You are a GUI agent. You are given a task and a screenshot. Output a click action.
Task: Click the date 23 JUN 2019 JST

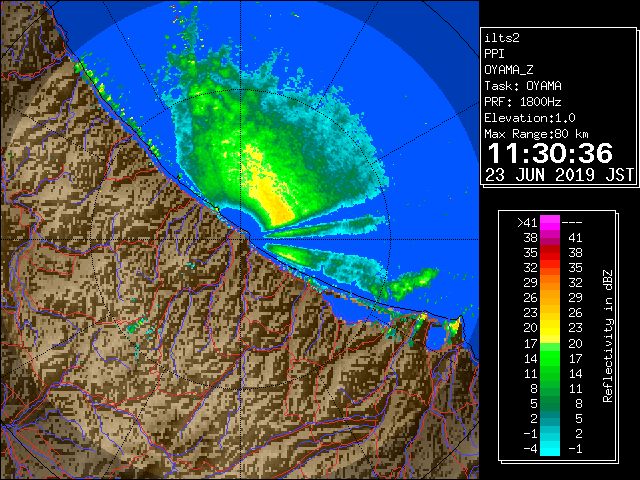point(559,175)
